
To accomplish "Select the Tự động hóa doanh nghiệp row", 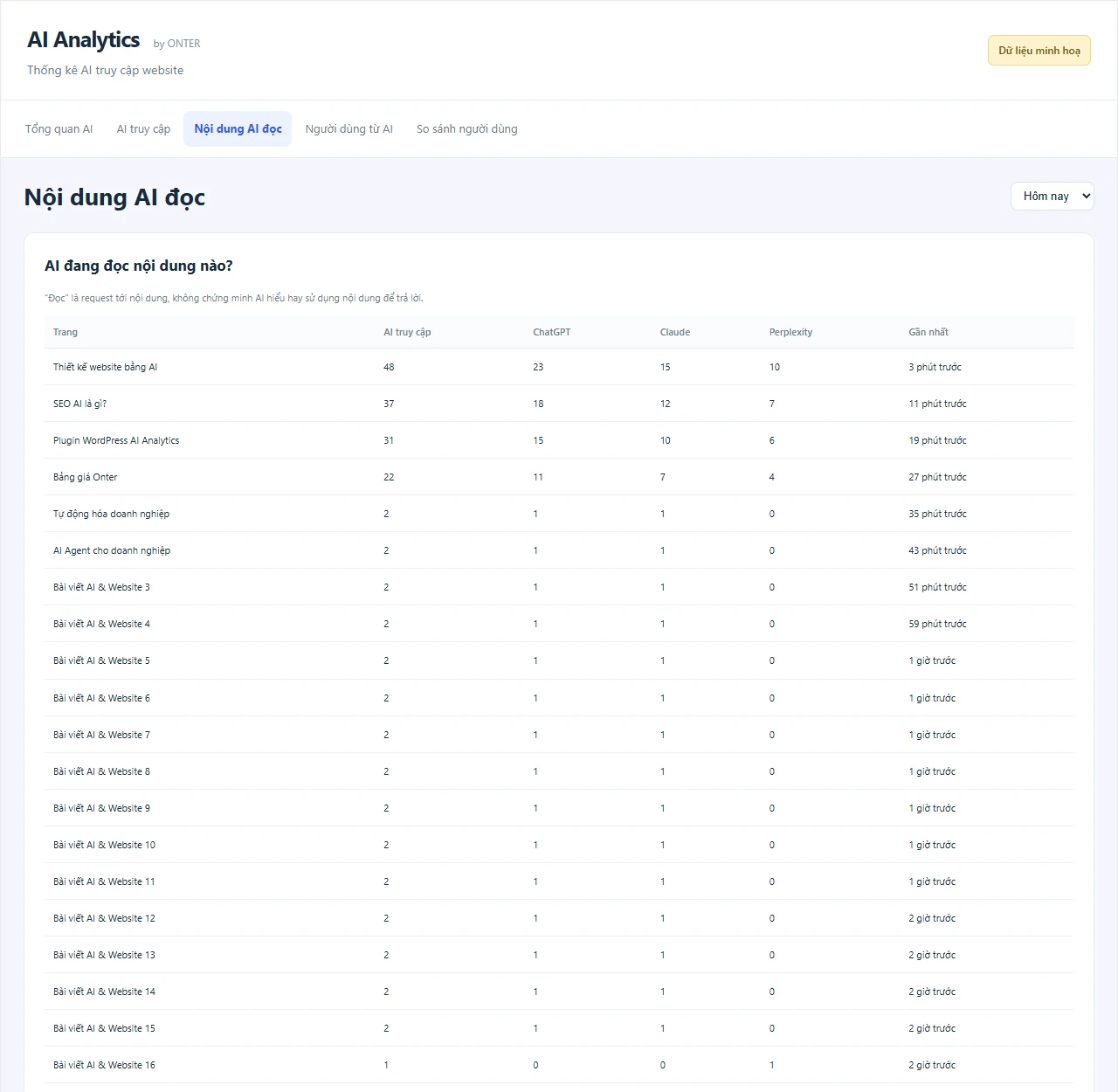I will click(559, 514).
